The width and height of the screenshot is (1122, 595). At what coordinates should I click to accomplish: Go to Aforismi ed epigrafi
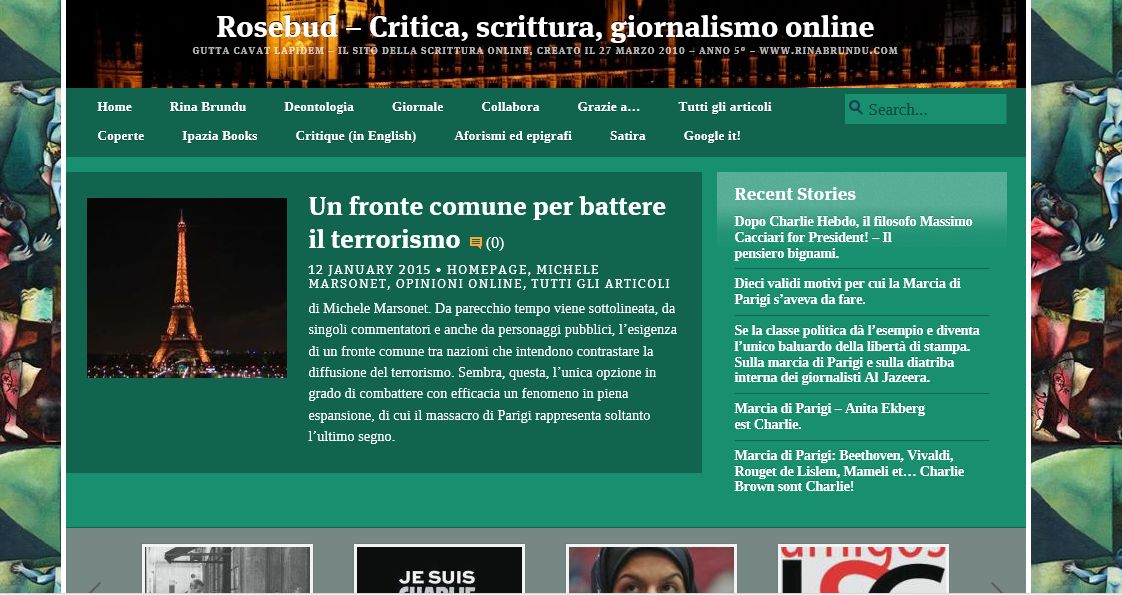[513, 136]
